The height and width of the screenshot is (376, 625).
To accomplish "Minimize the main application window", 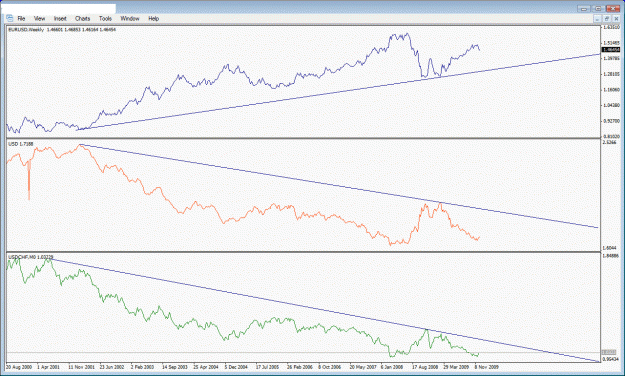I will [584, 8].
